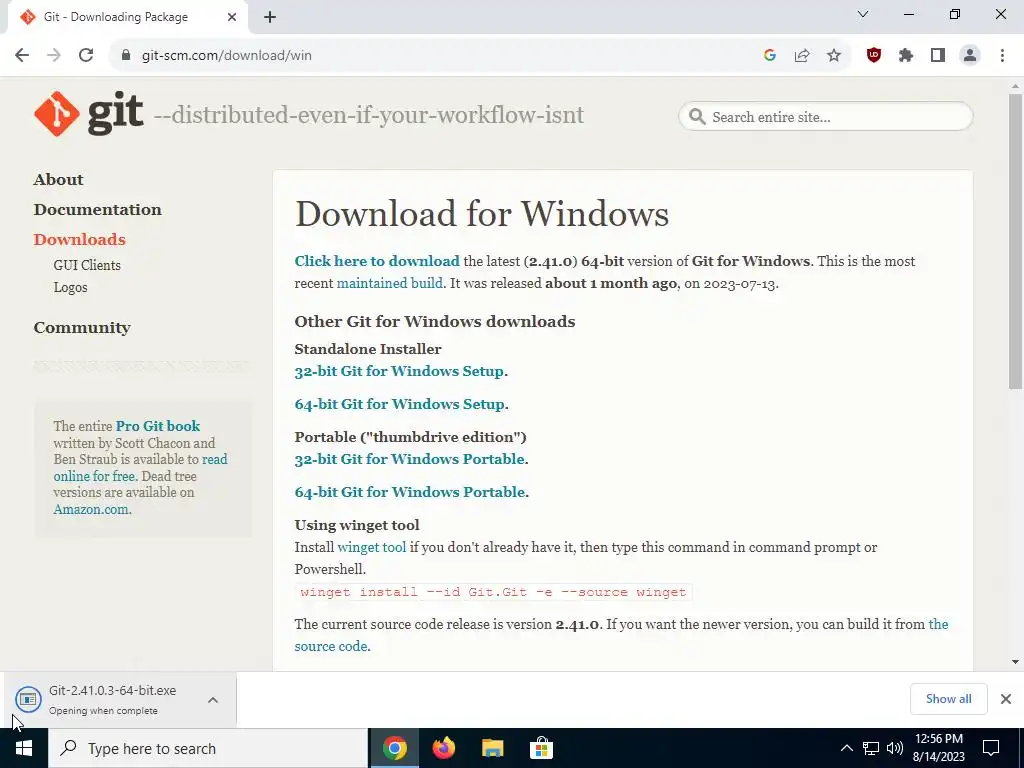This screenshot has width=1024, height=768.
Task: Click the share page icon
Action: click(x=802, y=56)
